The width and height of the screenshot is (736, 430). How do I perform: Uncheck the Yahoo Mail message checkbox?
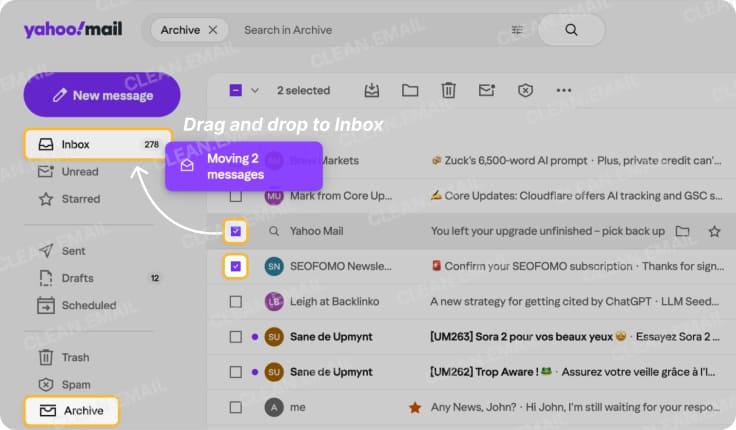[x=236, y=231]
